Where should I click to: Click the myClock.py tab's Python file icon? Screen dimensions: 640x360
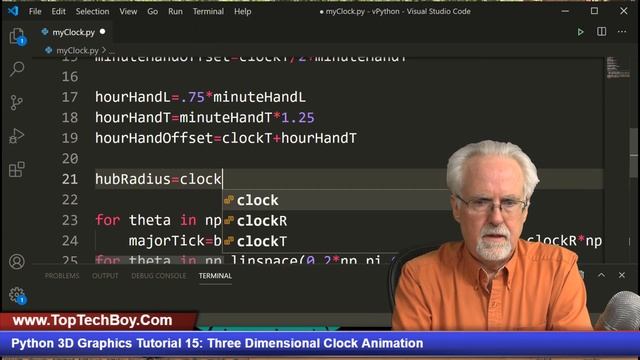click(x=45, y=32)
